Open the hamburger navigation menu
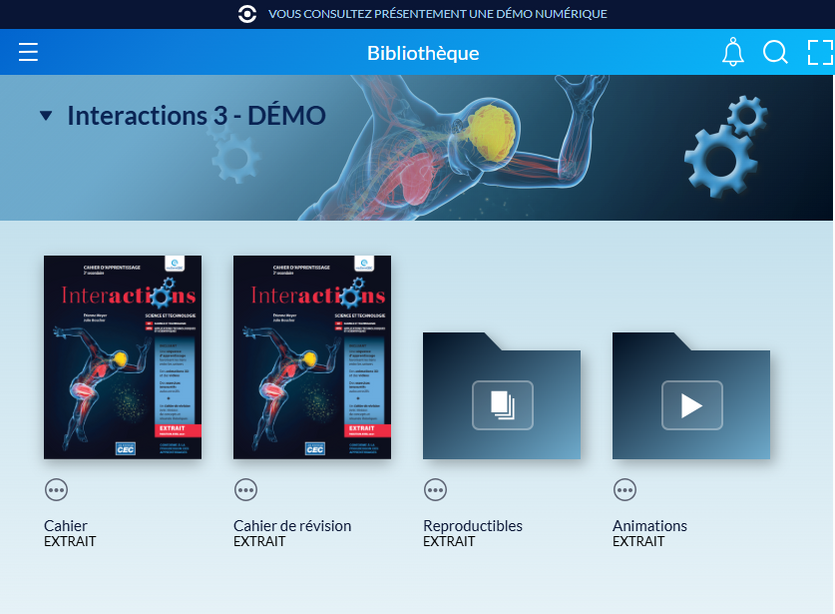Screen dimensions: 835x614 pos(28,52)
